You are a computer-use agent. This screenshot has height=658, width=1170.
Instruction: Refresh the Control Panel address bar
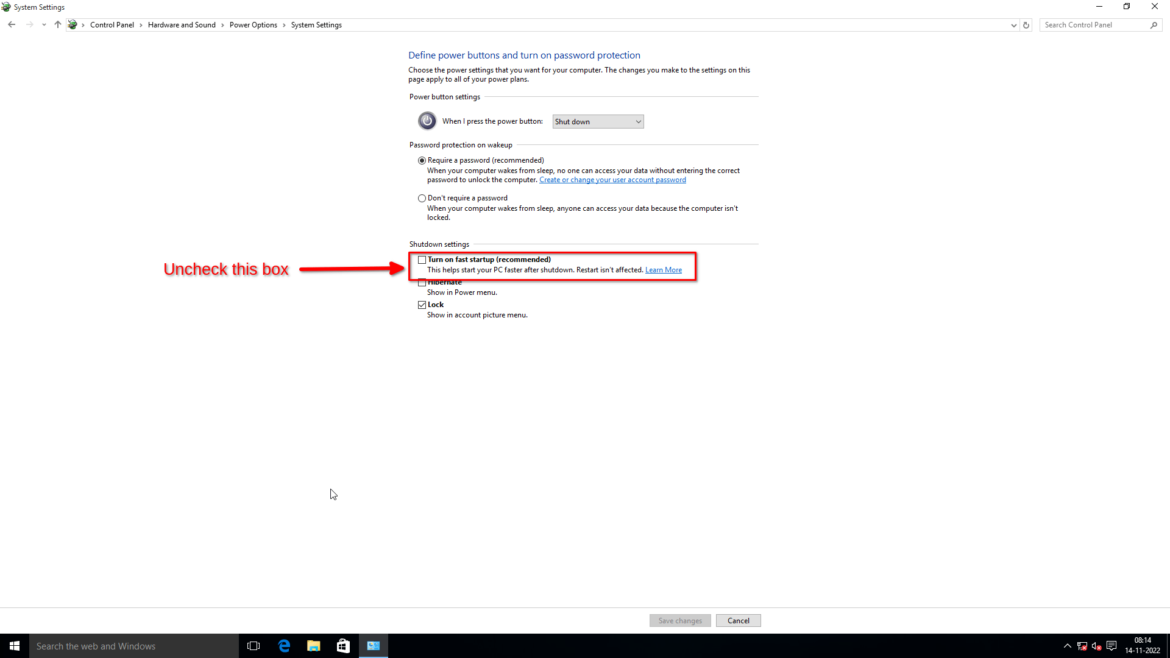click(x=1026, y=25)
